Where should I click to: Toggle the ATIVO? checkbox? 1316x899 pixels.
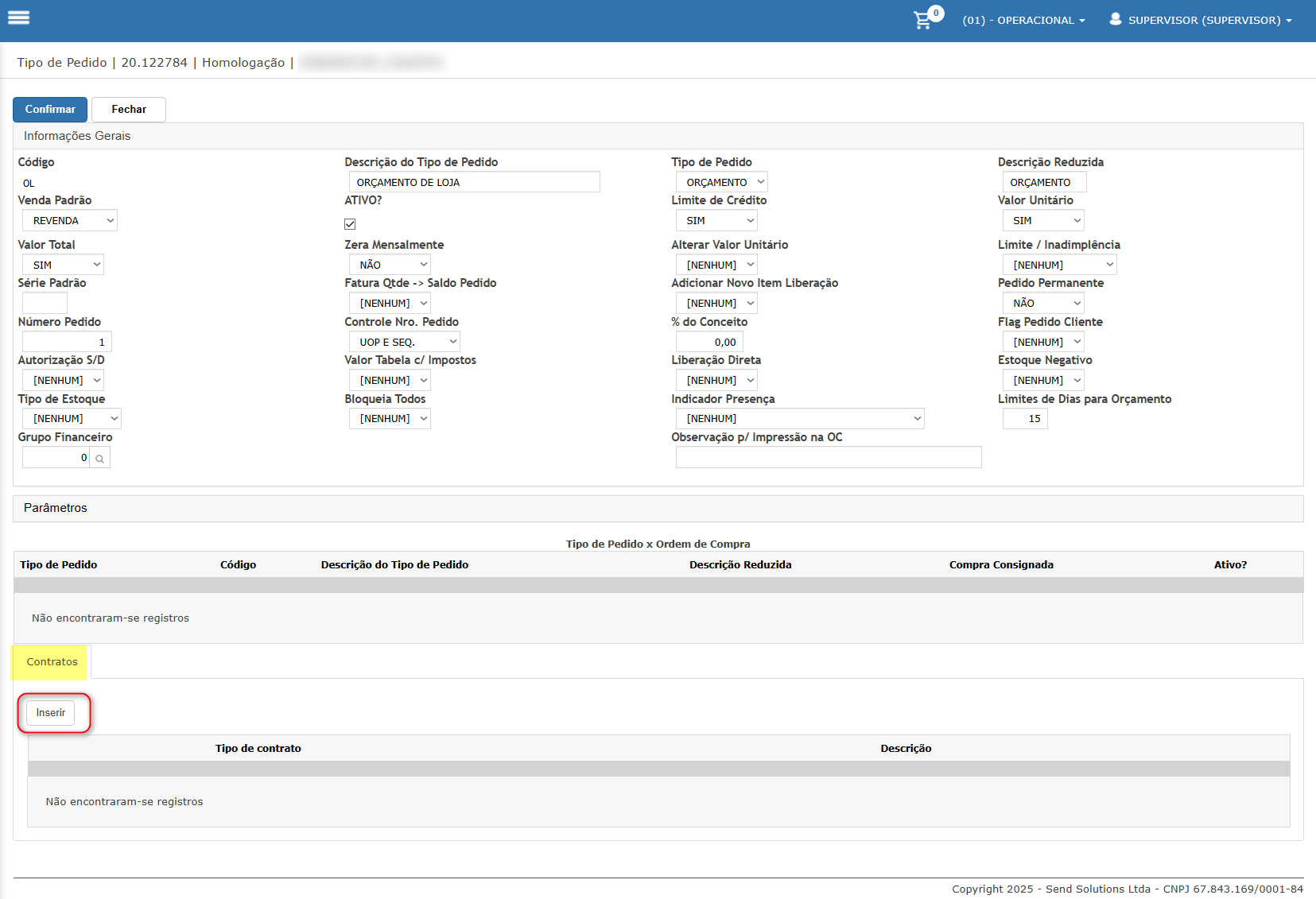pyautogui.click(x=350, y=224)
